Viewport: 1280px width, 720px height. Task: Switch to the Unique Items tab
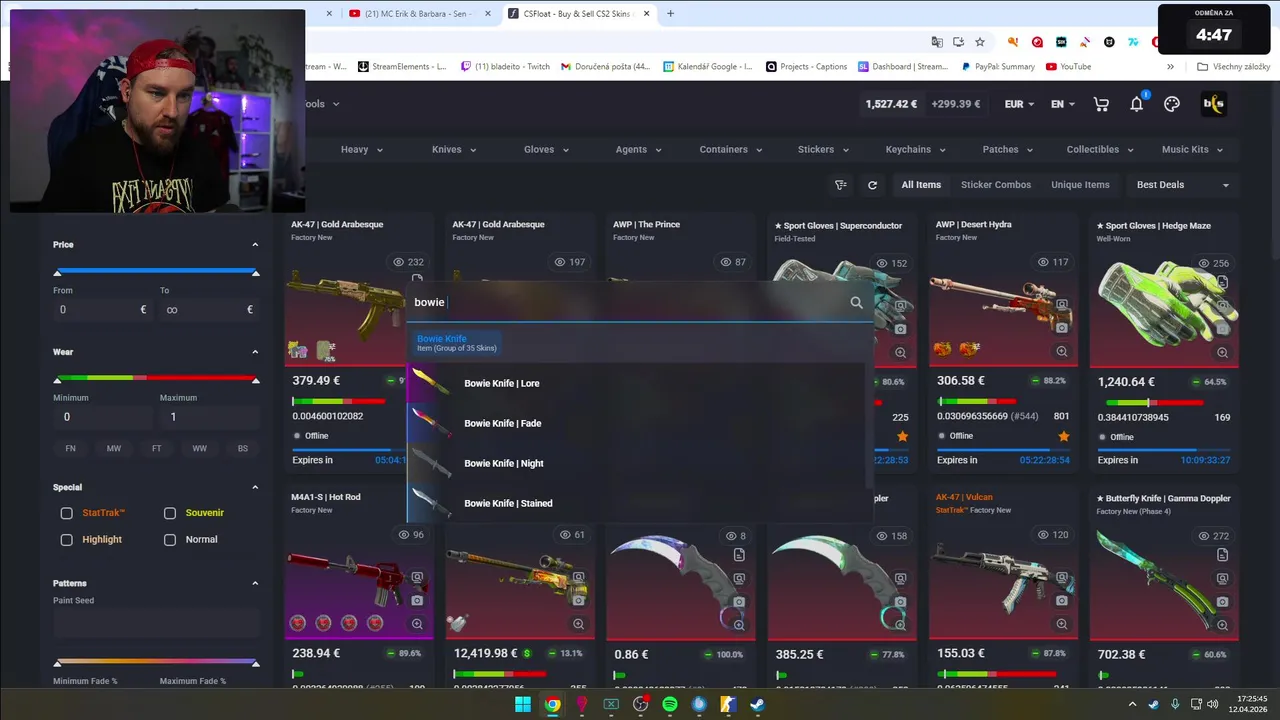[1080, 185]
